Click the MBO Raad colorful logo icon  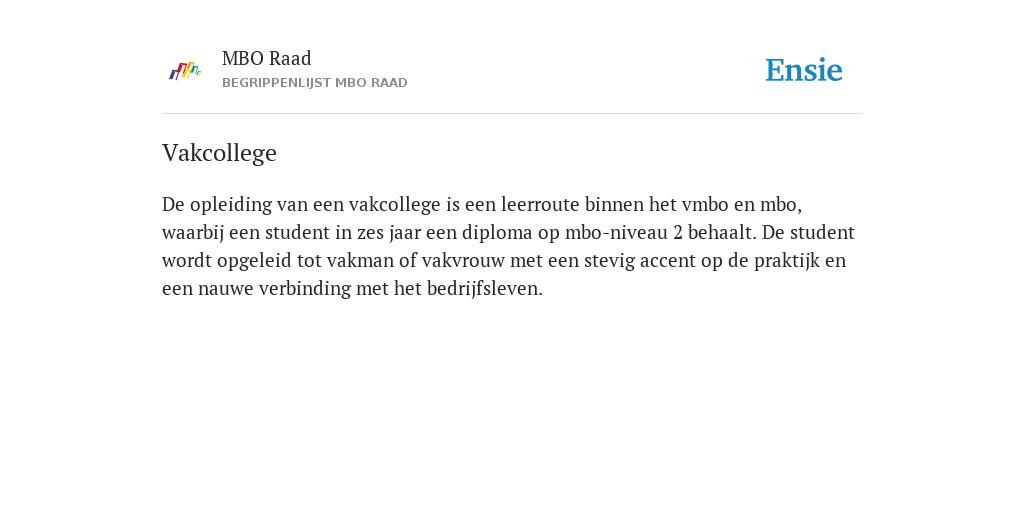185,71
